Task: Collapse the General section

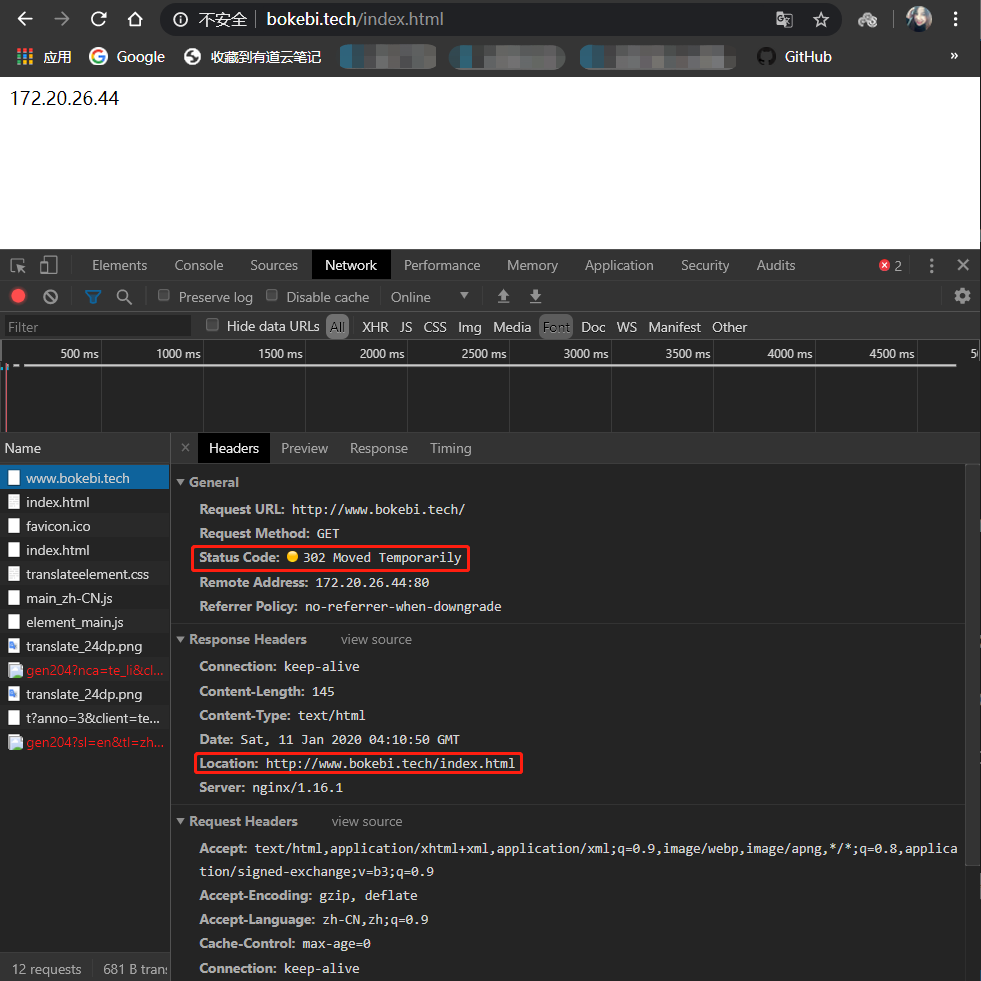Action: (180, 482)
